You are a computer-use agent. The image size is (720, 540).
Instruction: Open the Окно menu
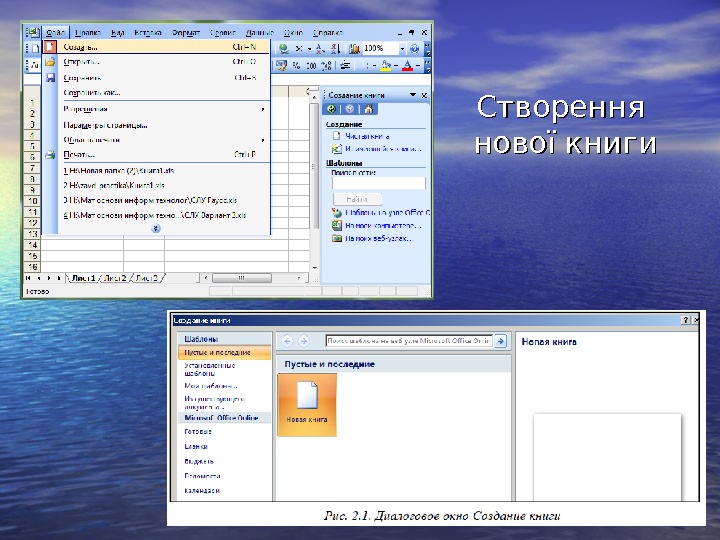click(293, 33)
